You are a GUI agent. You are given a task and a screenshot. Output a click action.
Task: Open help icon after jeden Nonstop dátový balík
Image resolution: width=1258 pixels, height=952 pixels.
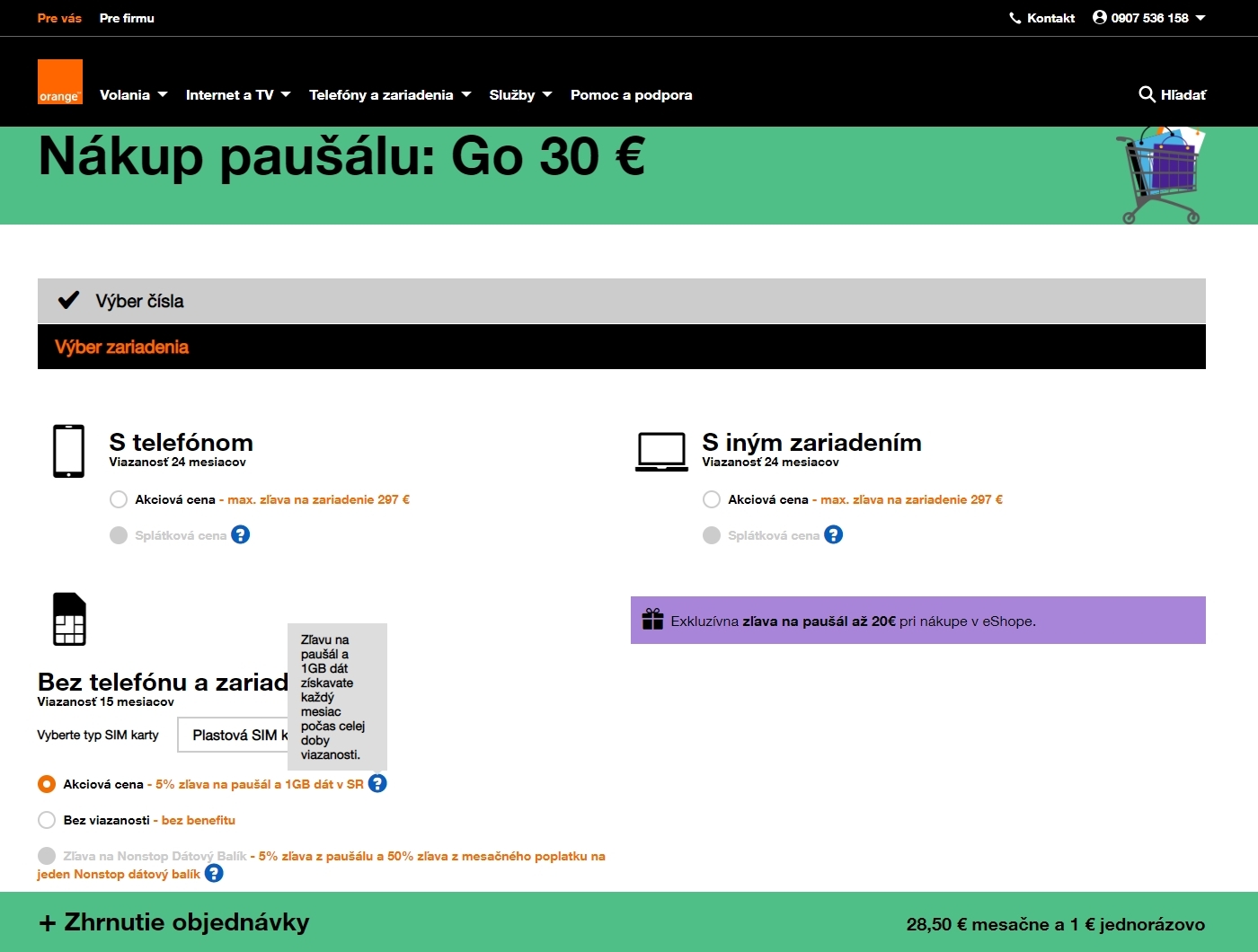[x=214, y=873]
